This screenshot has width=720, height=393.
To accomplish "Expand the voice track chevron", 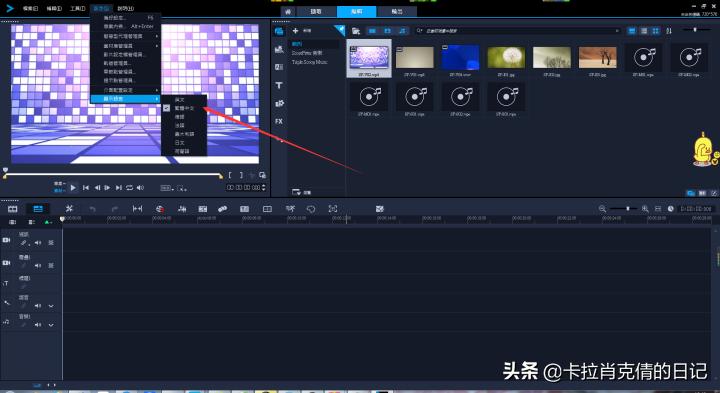I will point(51,306).
